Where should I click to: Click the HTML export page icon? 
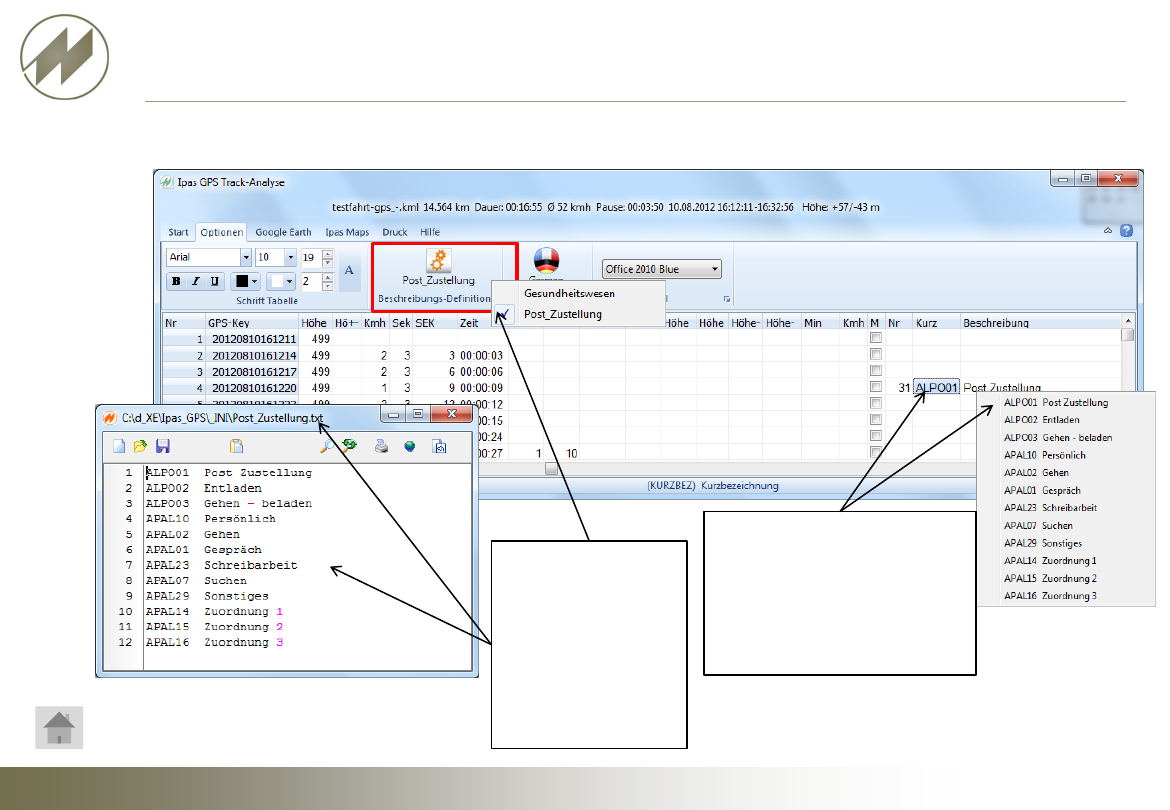tap(440, 446)
